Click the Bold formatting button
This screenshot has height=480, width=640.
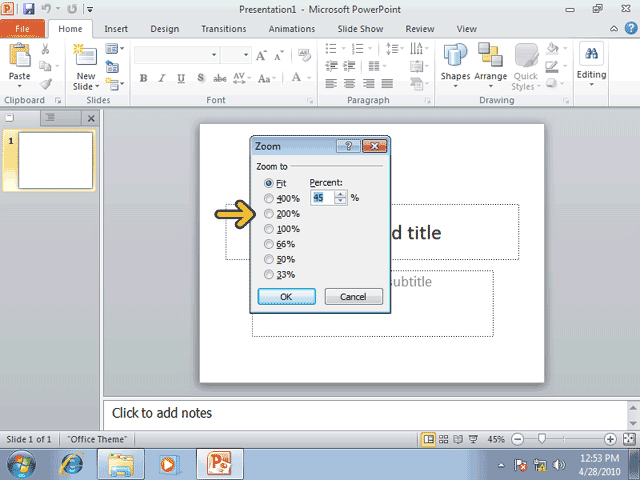click(x=143, y=78)
